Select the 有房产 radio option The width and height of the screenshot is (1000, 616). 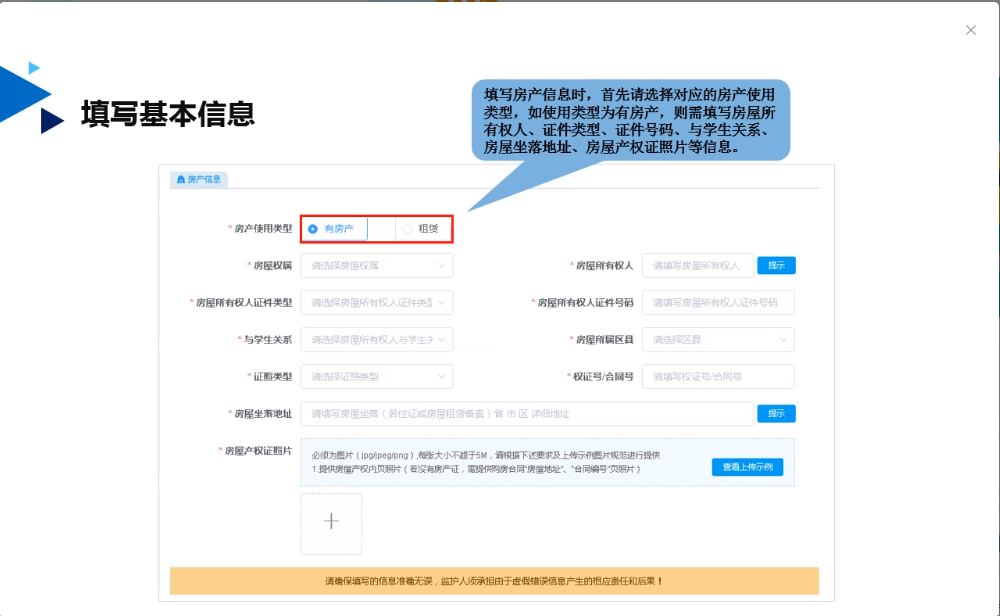tap(313, 229)
